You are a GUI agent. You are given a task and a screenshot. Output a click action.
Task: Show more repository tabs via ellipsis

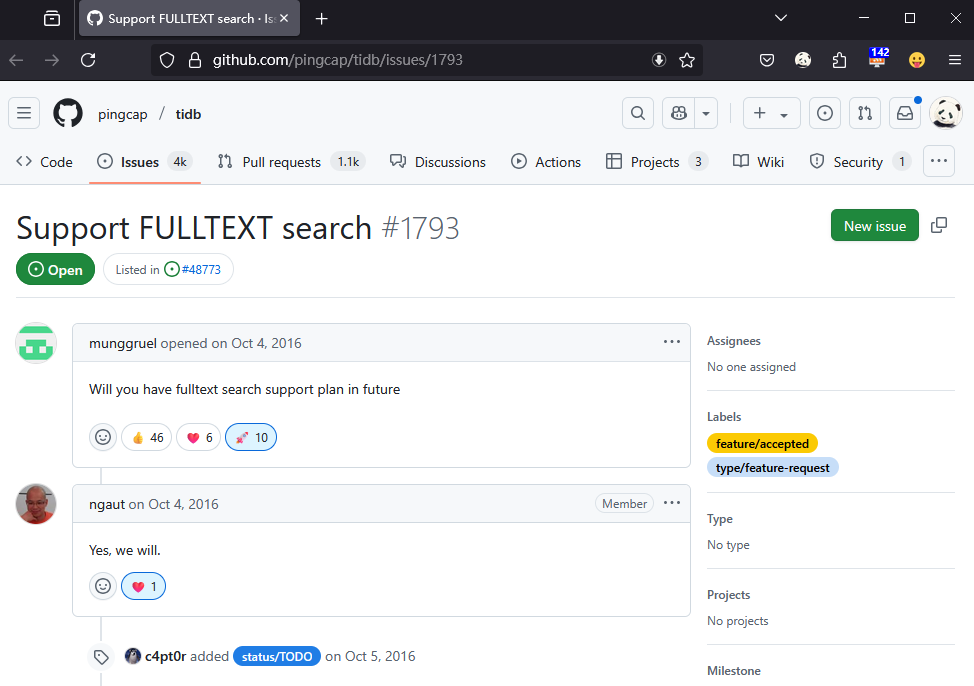[939, 162]
